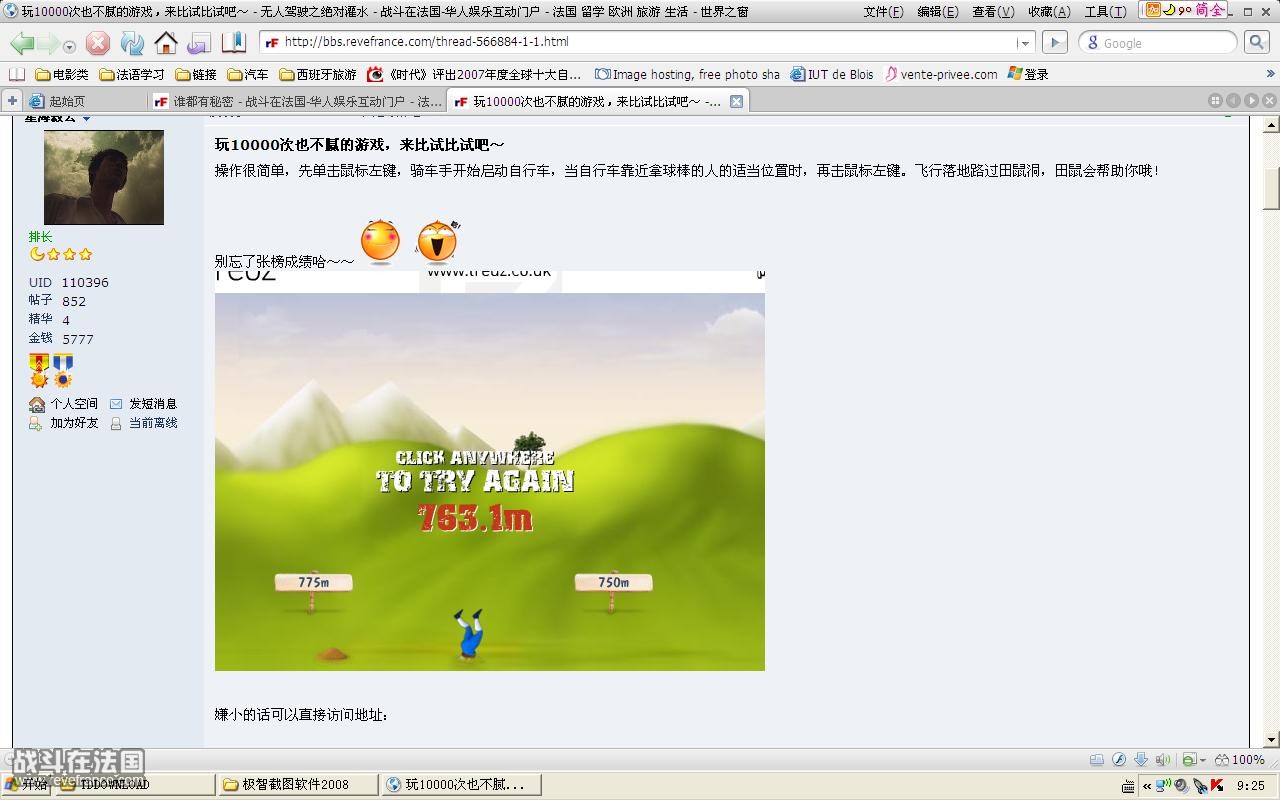Open the 西班牙旅游 bookmark folder
Viewport: 1280px width, 800px height.
(x=318, y=74)
